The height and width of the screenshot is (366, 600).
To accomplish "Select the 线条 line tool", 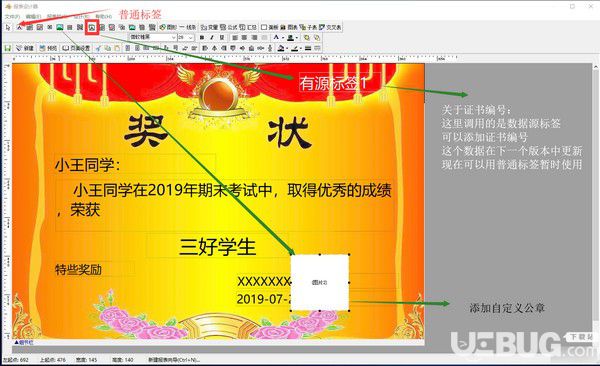I will coord(187,28).
